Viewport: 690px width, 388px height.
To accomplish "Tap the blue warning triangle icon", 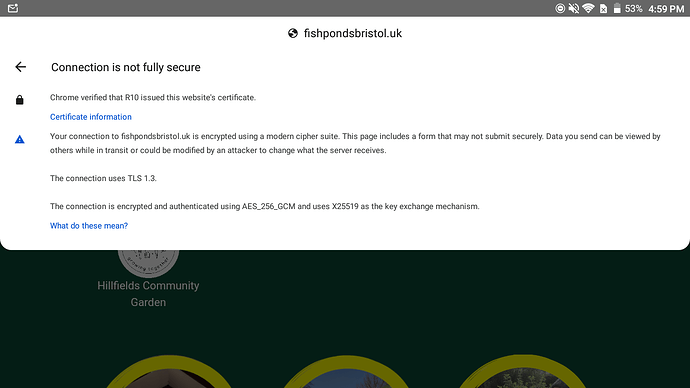I will [x=19, y=139].
